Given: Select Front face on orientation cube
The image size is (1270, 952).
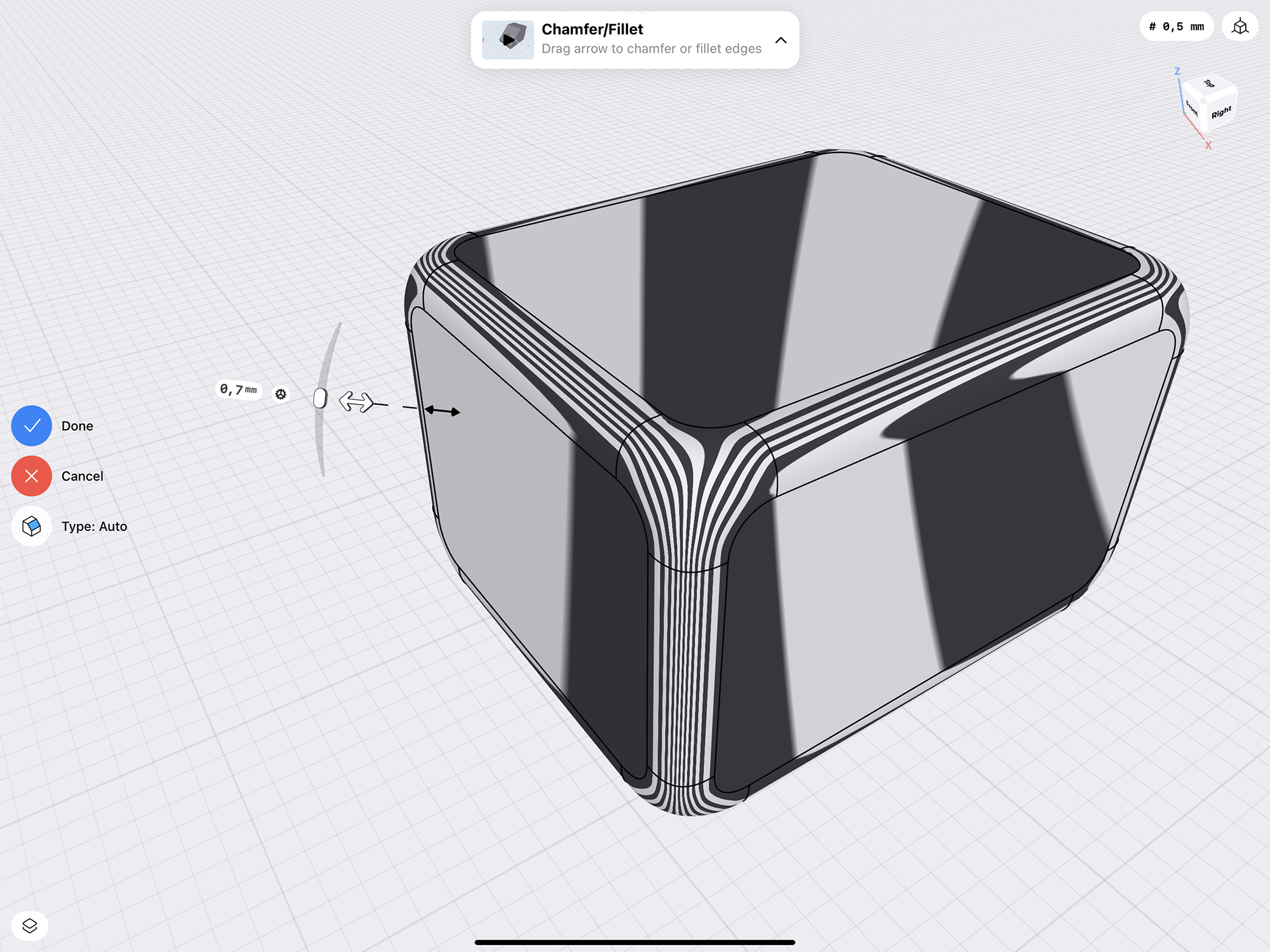Looking at the screenshot, I should point(1191,109).
